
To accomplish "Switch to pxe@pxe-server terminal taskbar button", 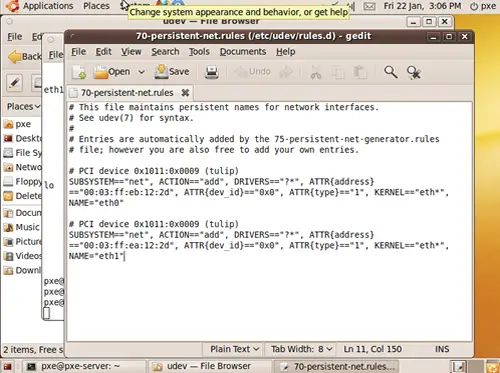I will 84,366.
